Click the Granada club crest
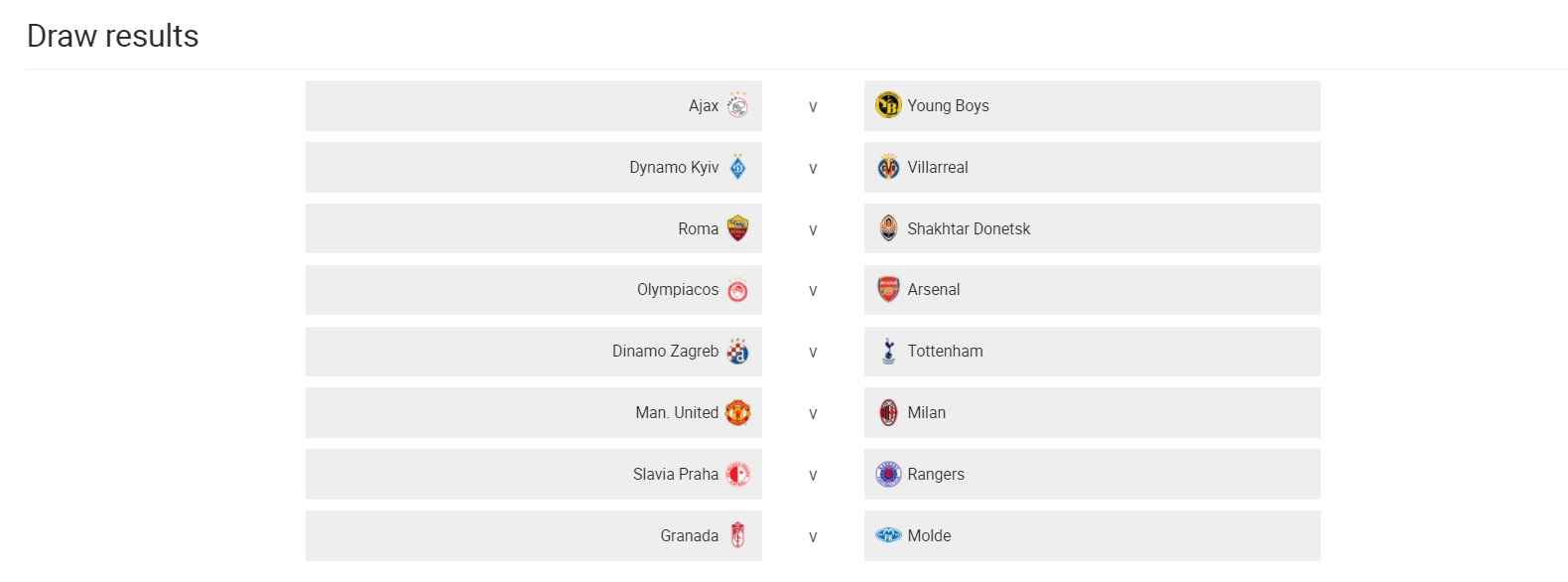This screenshot has width=1568, height=582. pyautogui.click(x=737, y=535)
